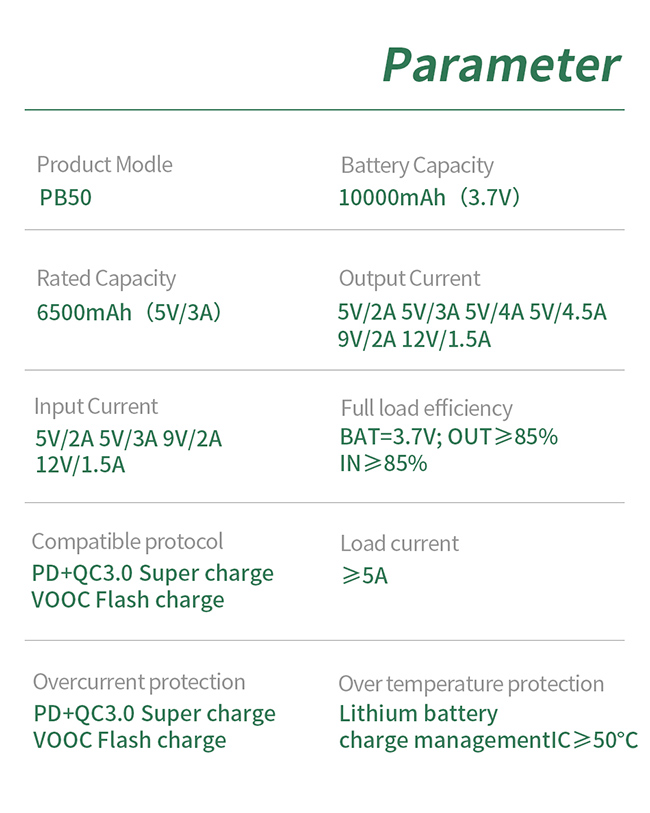This screenshot has width=650, height=813.
Task: Select the Rated Capacity label
Action: 106,279
